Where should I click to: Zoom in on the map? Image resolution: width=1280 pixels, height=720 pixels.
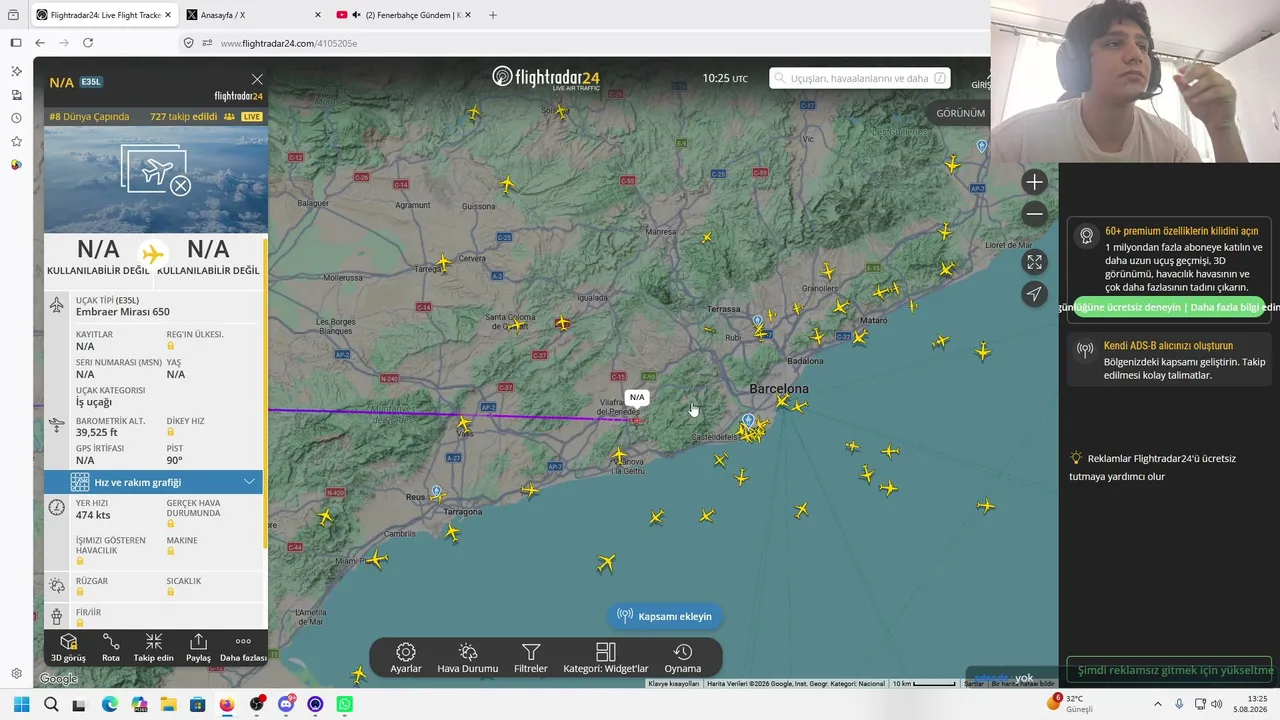1034,182
